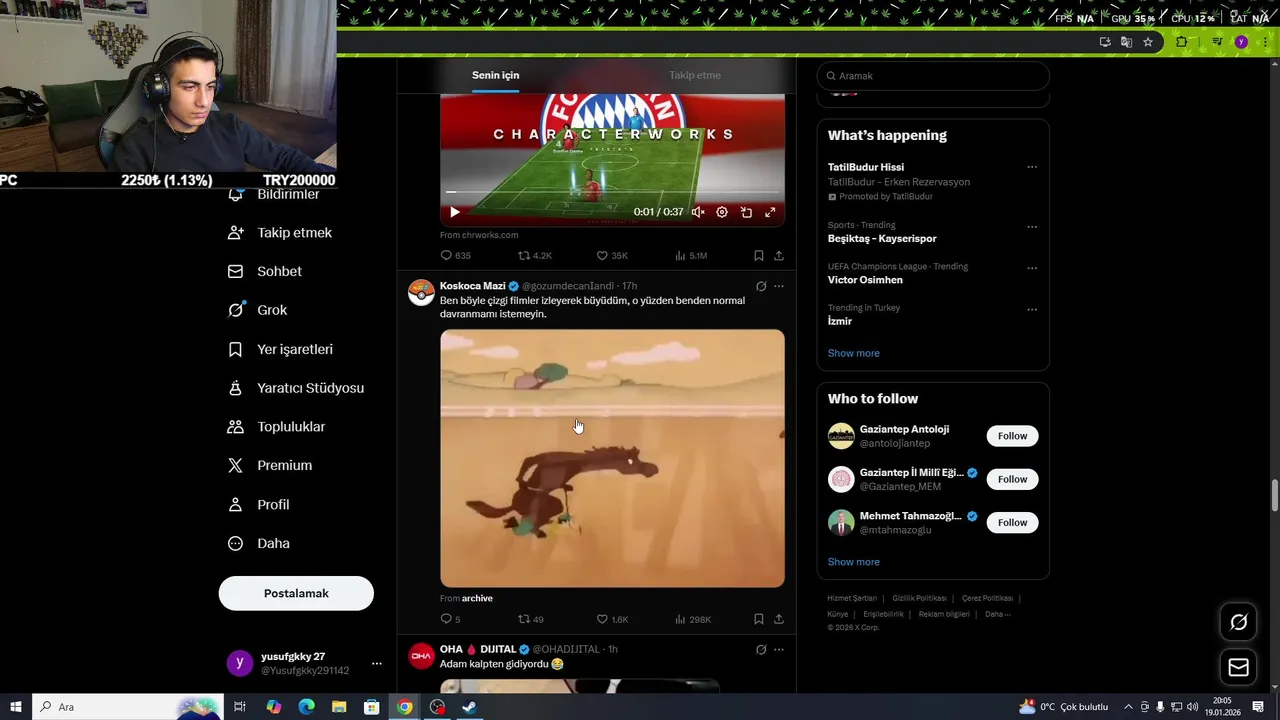This screenshot has height=720, width=1280.
Task: Open floating messages envelope button
Action: [x=1238, y=667]
